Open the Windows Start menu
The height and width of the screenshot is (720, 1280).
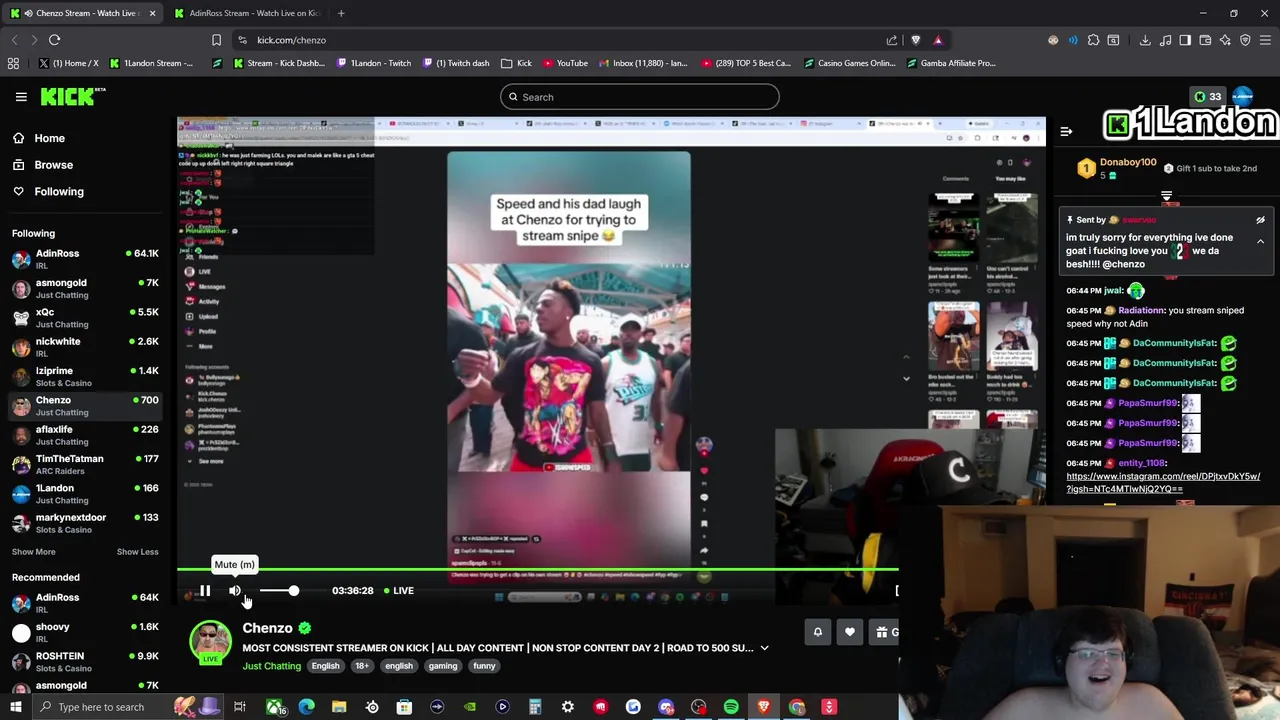(15, 707)
